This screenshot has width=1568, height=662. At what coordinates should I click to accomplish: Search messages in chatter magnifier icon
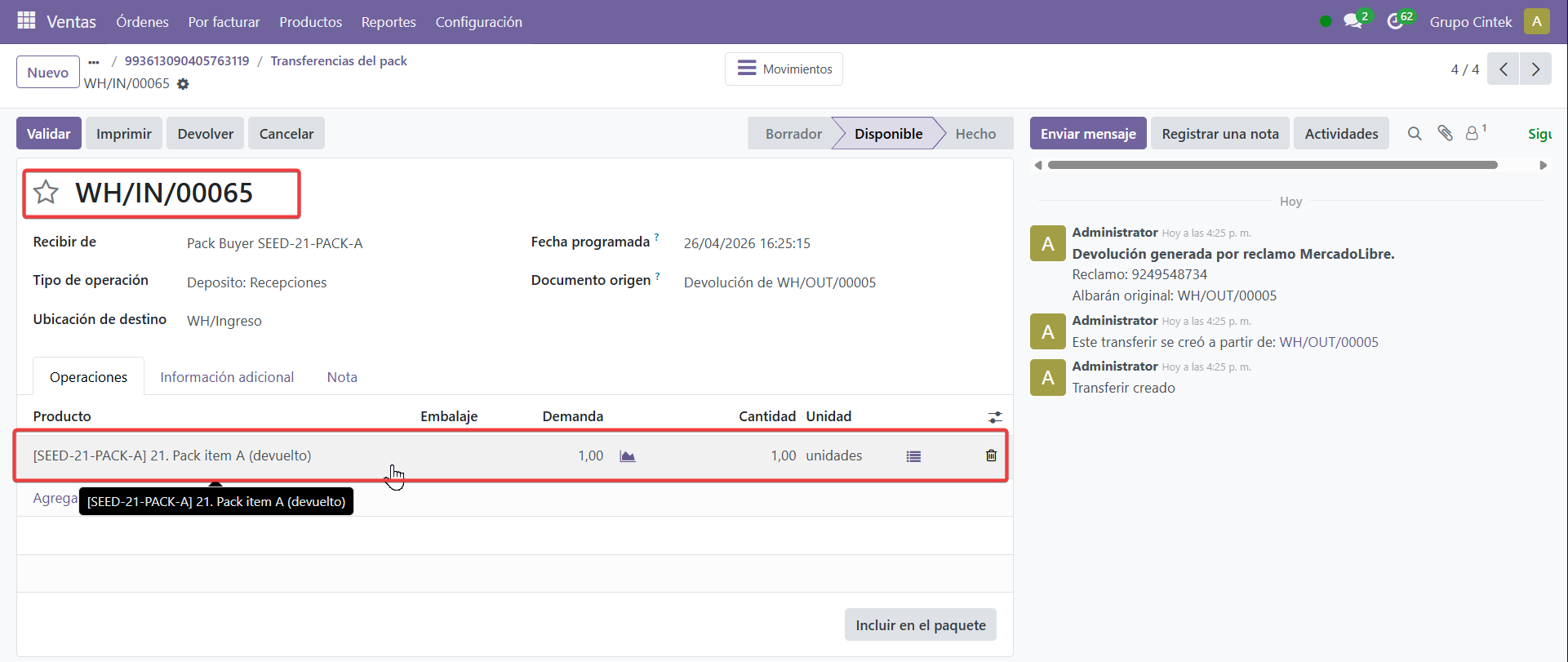[x=1415, y=134]
